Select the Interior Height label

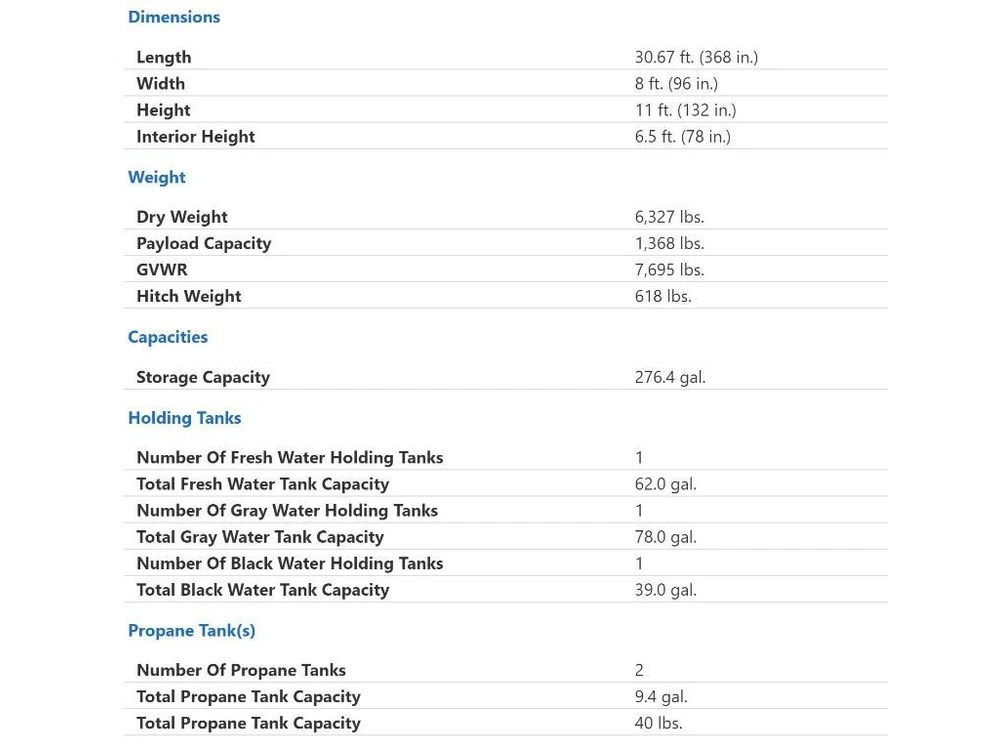click(x=196, y=137)
